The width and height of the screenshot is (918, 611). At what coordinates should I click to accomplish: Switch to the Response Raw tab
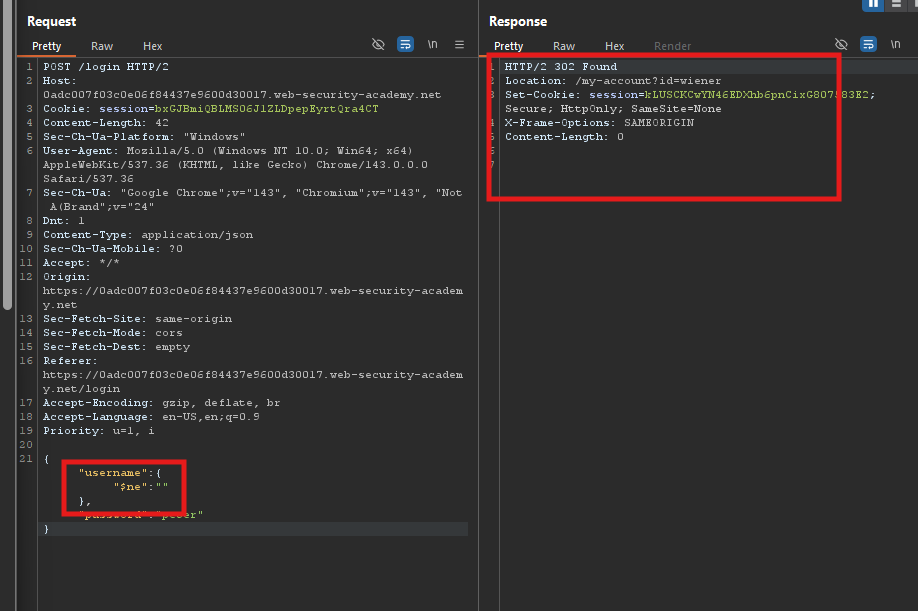click(x=564, y=46)
